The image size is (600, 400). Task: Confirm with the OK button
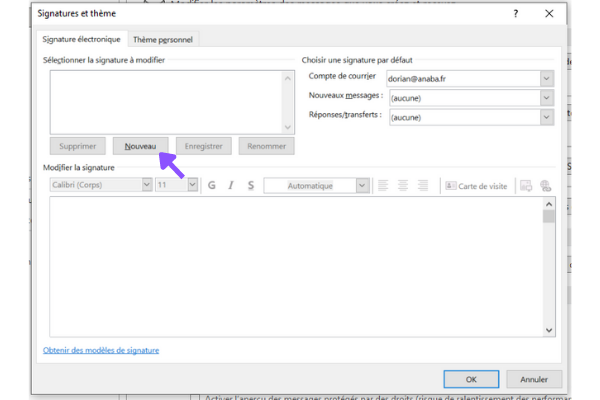pyautogui.click(x=471, y=379)
